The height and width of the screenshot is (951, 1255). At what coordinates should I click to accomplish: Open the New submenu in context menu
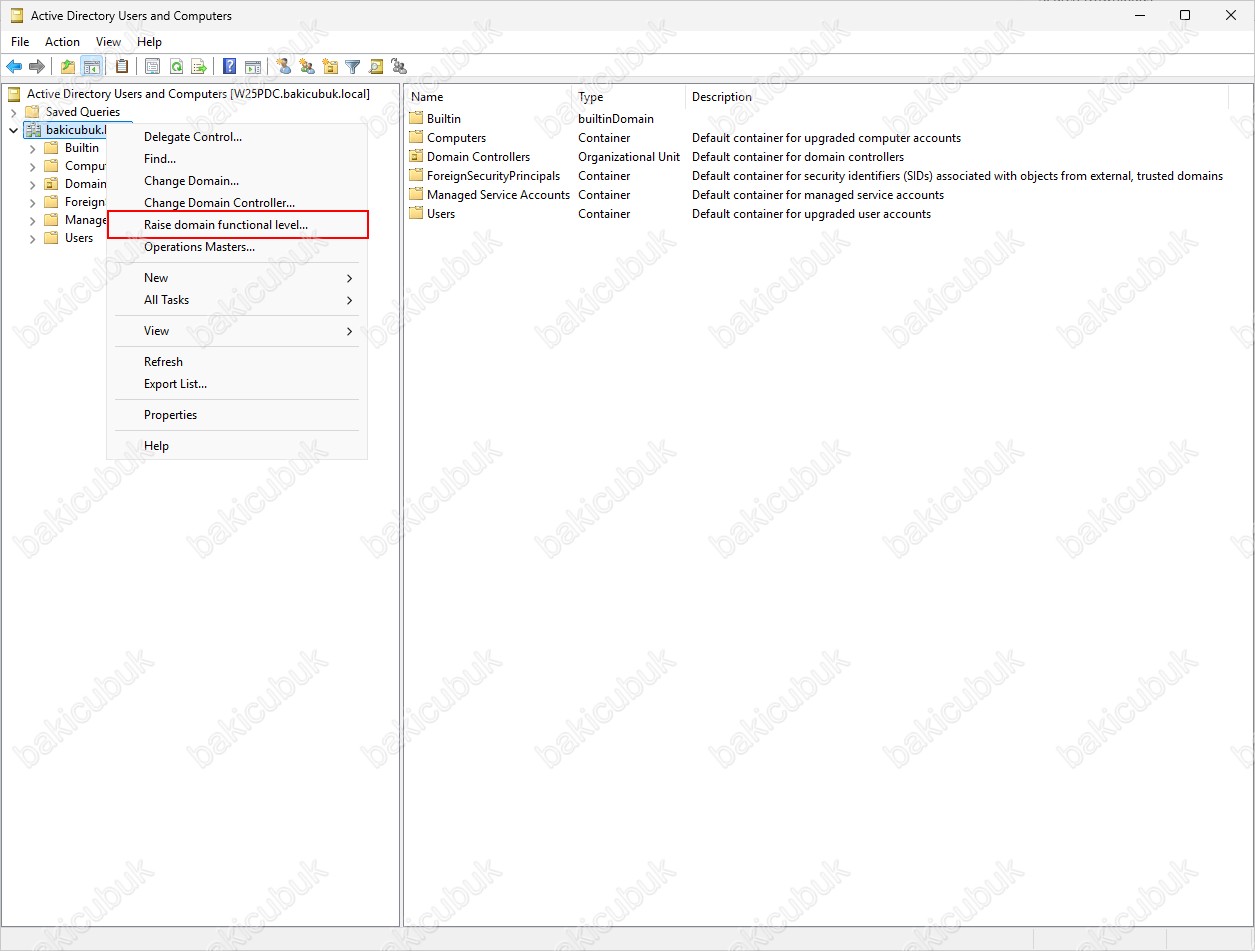click(237, 278)
